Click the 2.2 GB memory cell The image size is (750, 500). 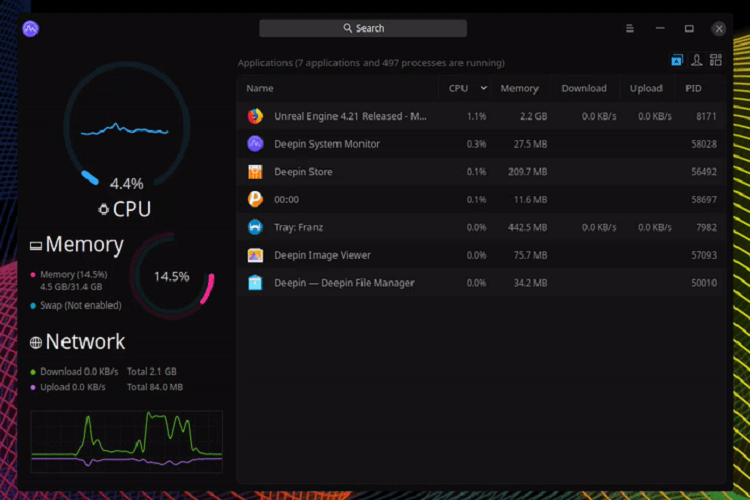(533, 116)
